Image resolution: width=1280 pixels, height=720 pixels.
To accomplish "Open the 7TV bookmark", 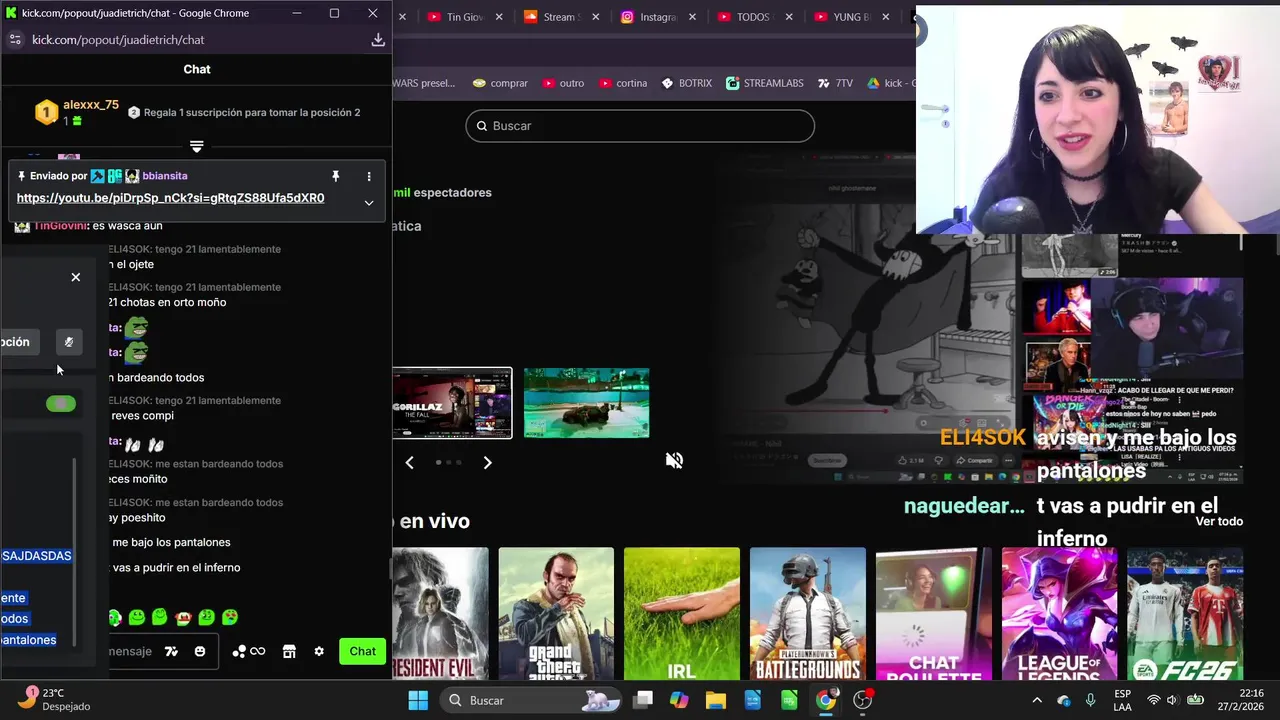I will [x=836, y=83].
